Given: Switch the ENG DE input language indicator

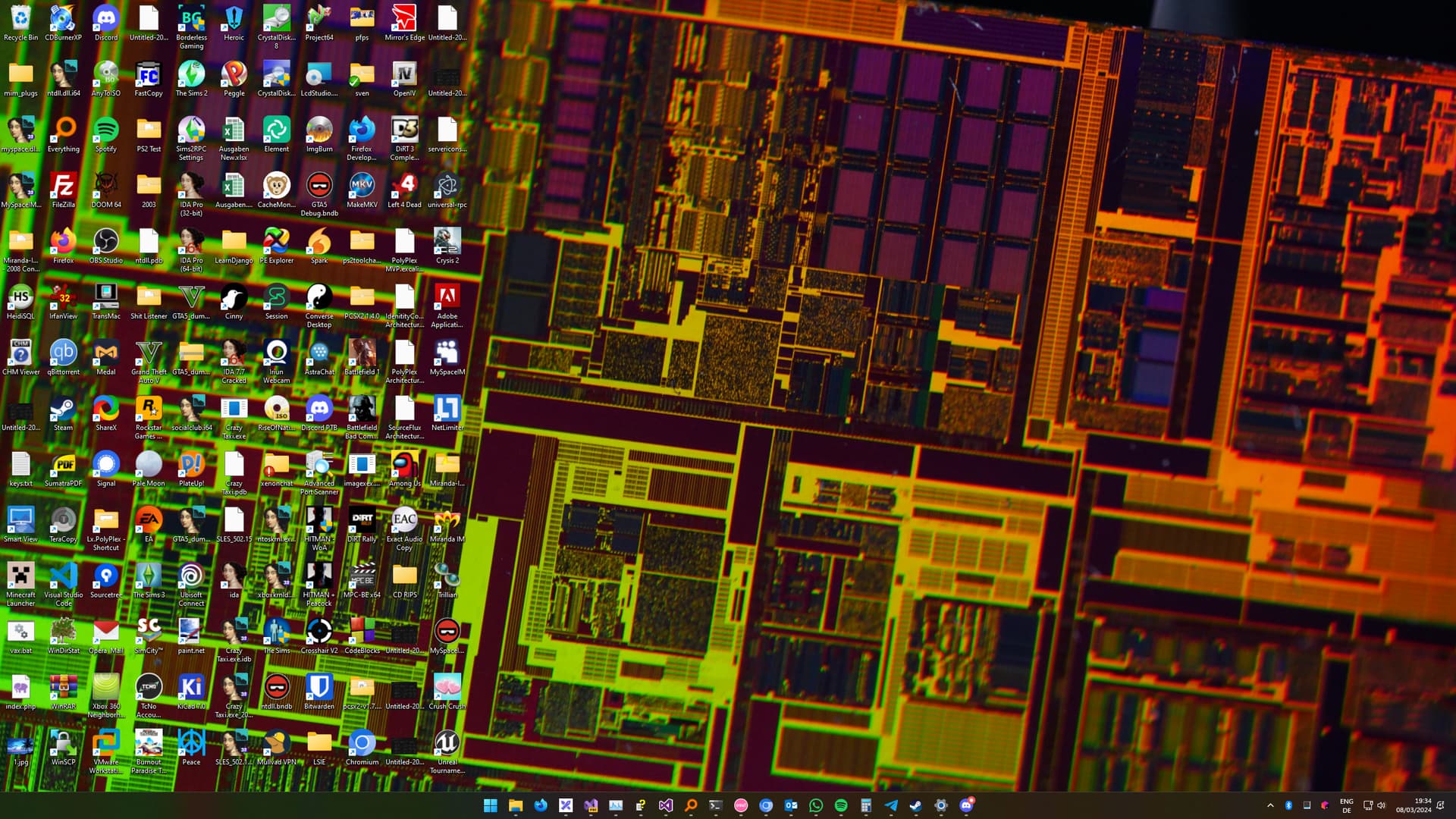Looking at the screenshot, I should [1346, 805].
